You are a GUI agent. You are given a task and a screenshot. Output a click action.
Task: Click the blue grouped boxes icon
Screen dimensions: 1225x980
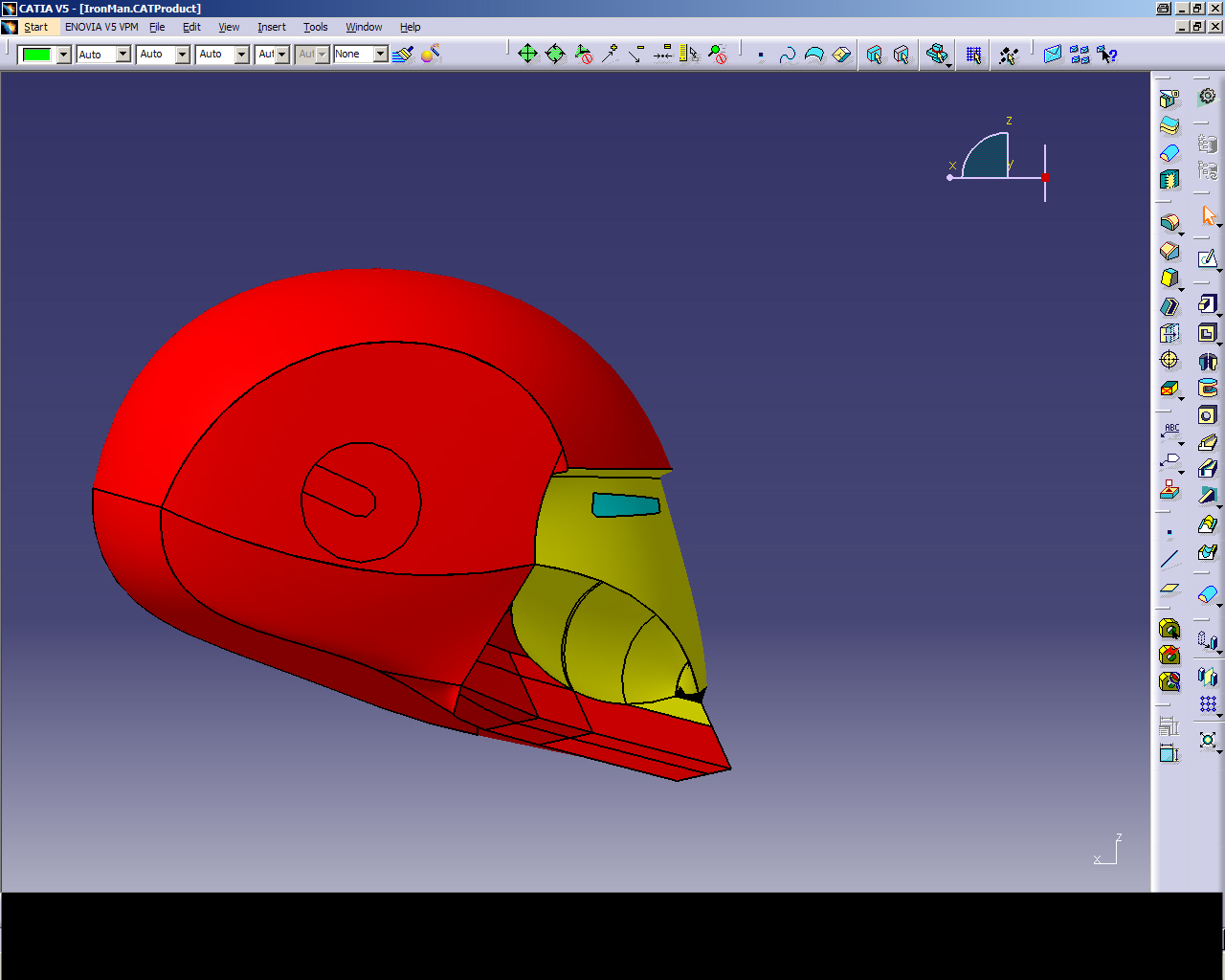1080,55
